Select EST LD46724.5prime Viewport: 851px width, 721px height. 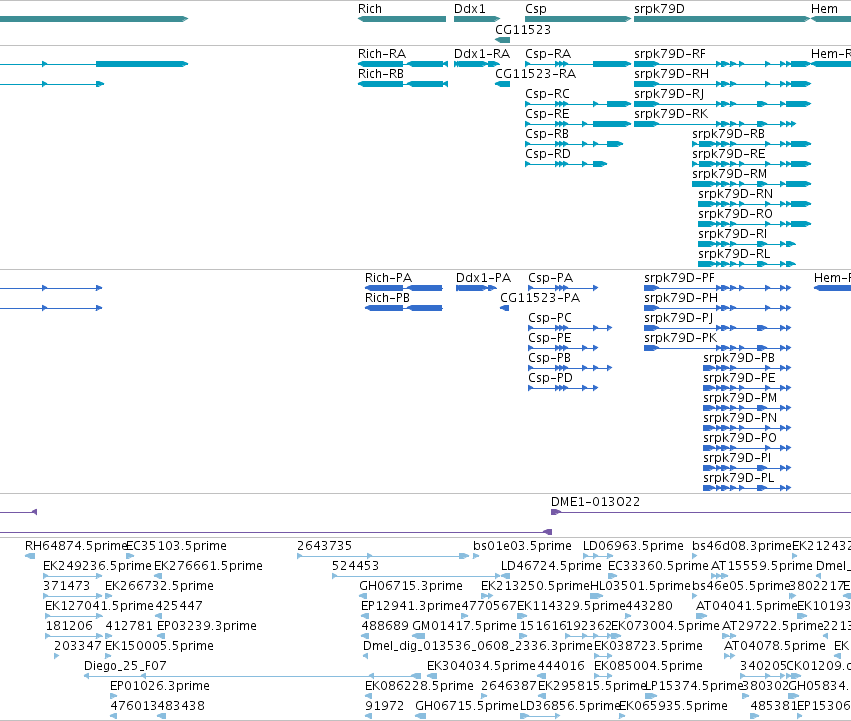click(x=551, y=566)
